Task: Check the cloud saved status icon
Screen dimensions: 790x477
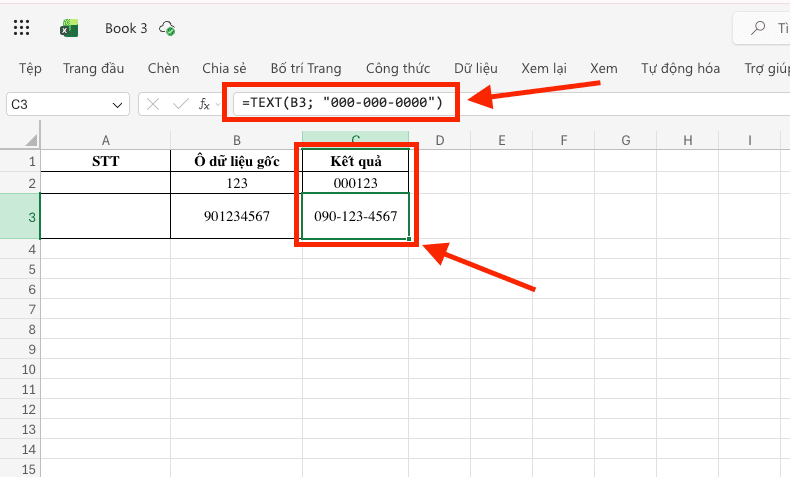Action: pyautogui.click(x=167, y=28)
